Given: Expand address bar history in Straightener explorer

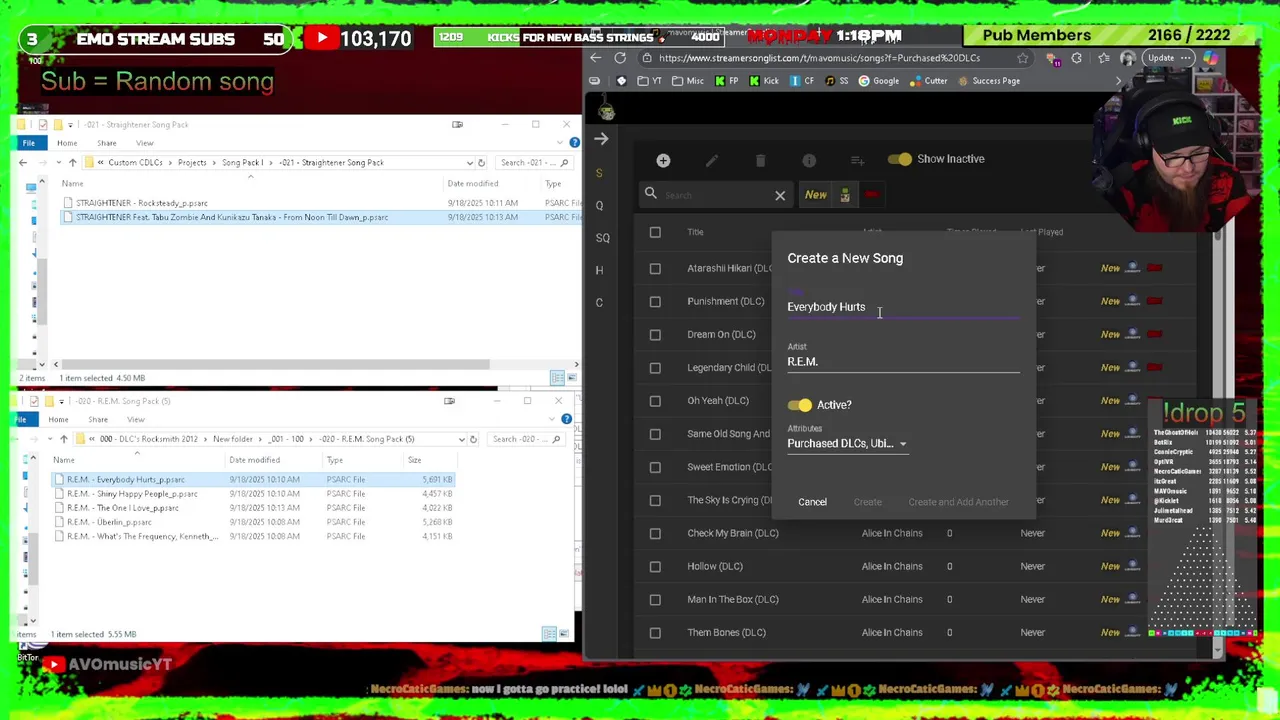Looking at the screenshot, I should (469, 162).
